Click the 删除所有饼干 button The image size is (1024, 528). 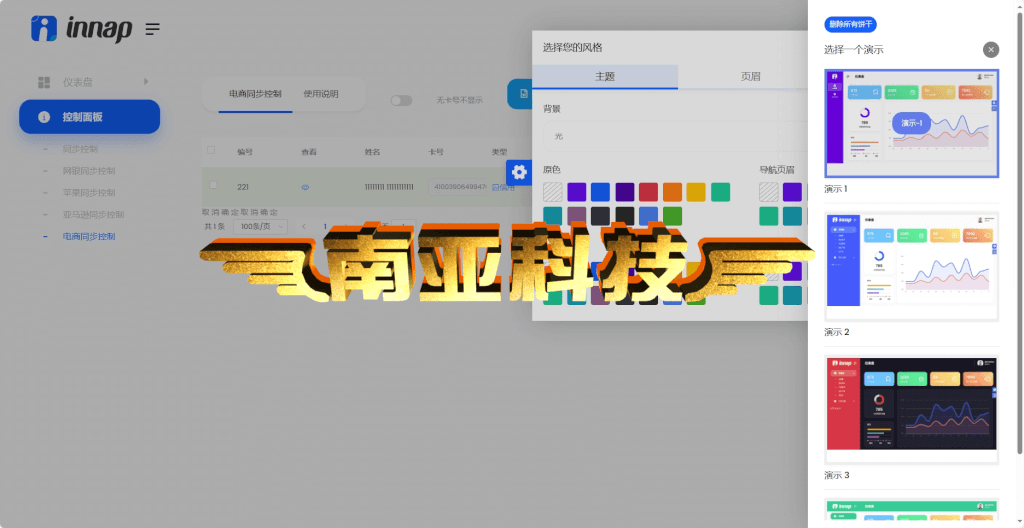click(x=850, y=25)
